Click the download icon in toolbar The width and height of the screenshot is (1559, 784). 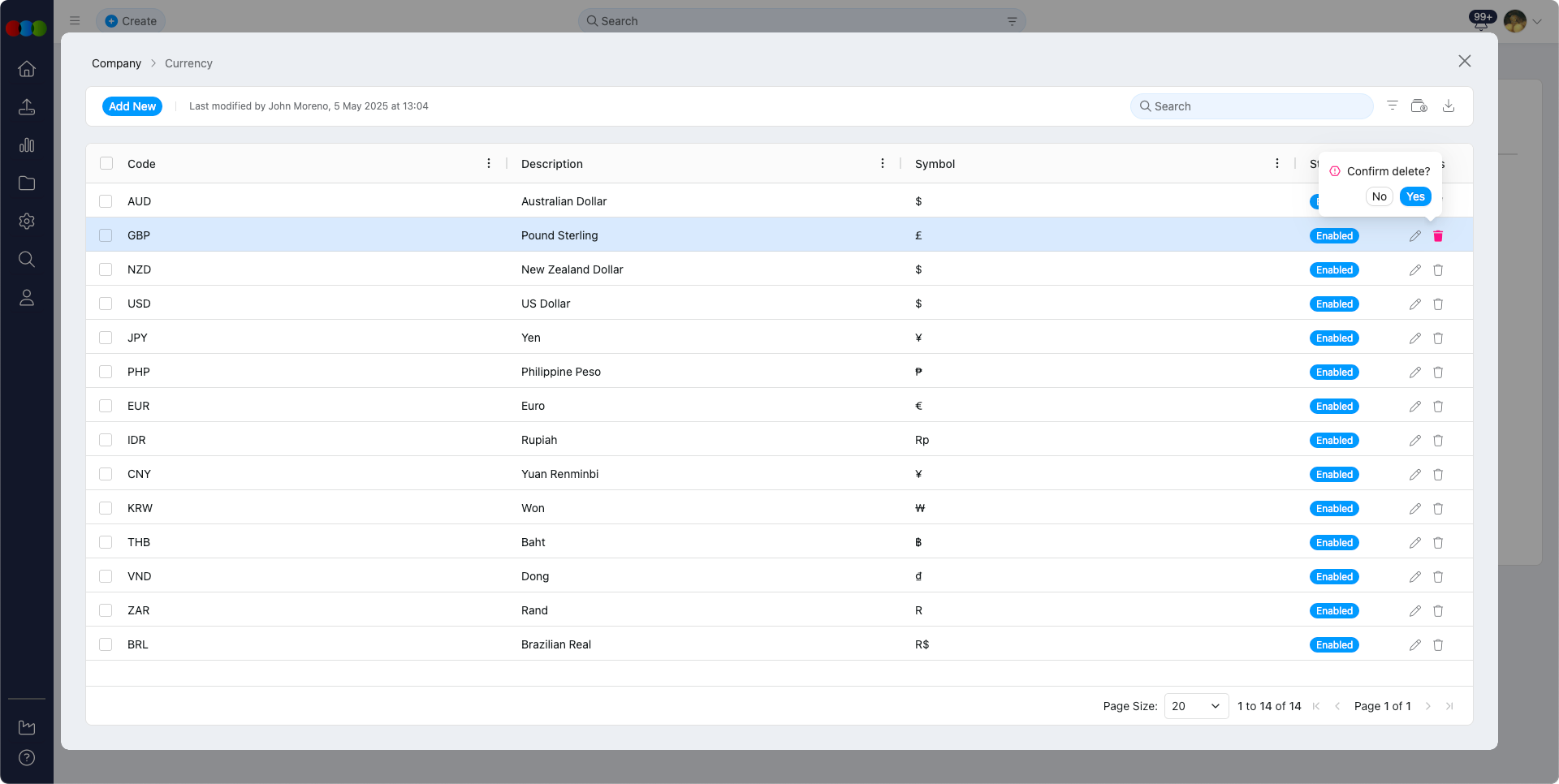pos(1448,106)
